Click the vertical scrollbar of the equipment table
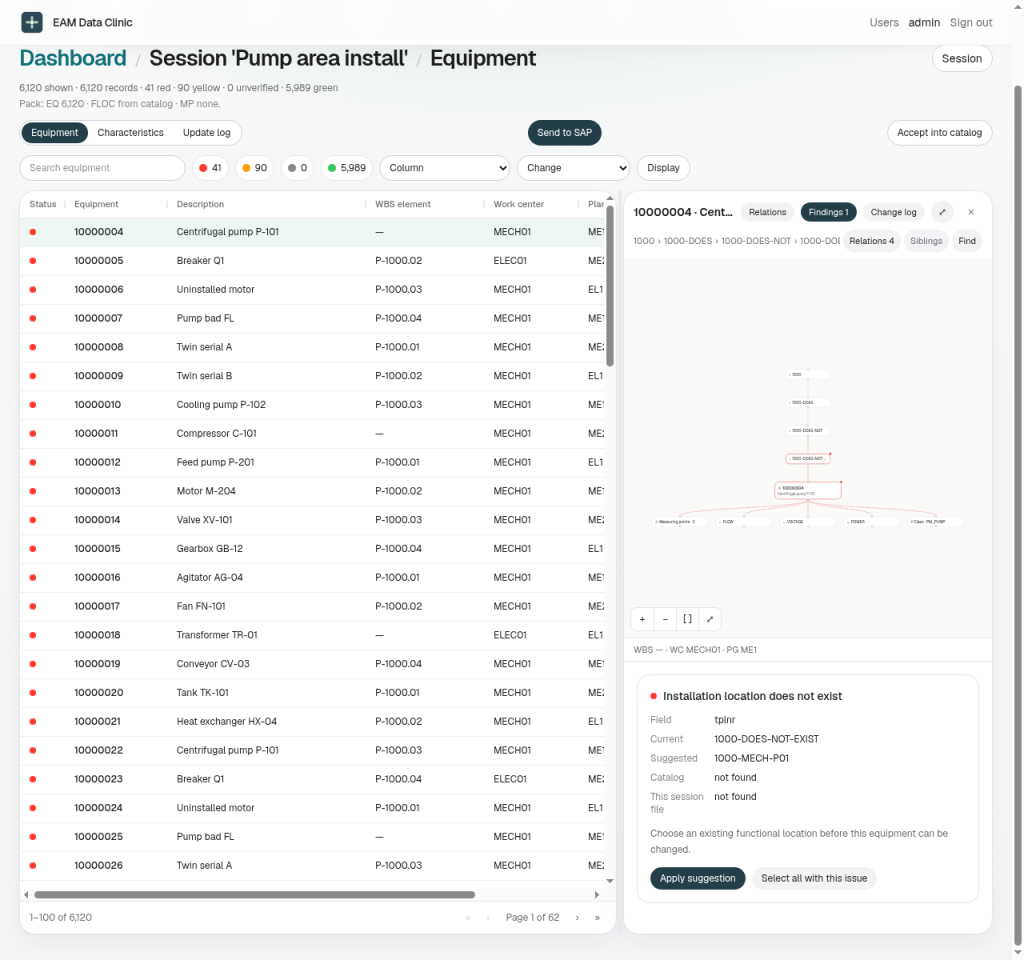 610,285
